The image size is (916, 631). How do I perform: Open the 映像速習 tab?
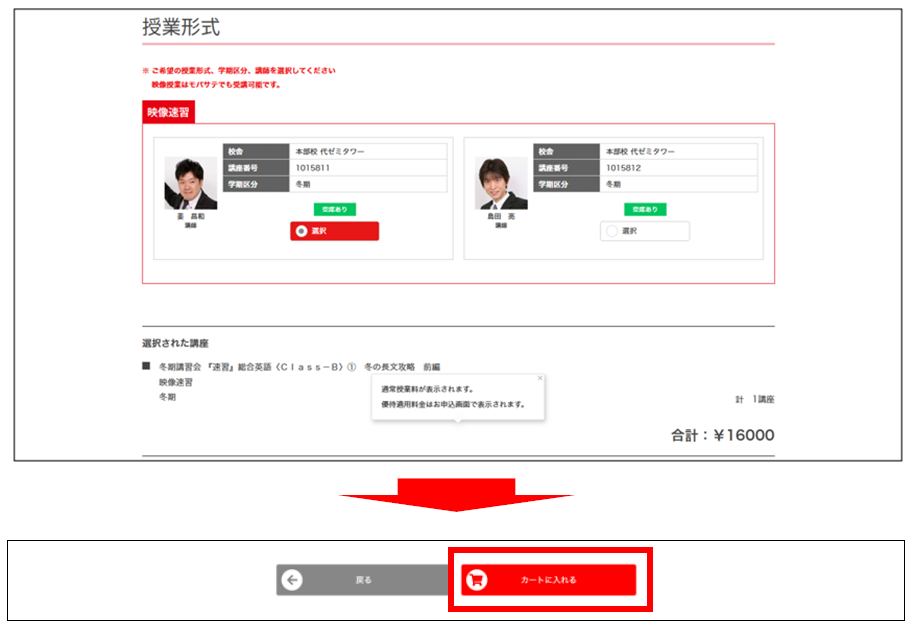pyautogui.click(x=168, y=113)
